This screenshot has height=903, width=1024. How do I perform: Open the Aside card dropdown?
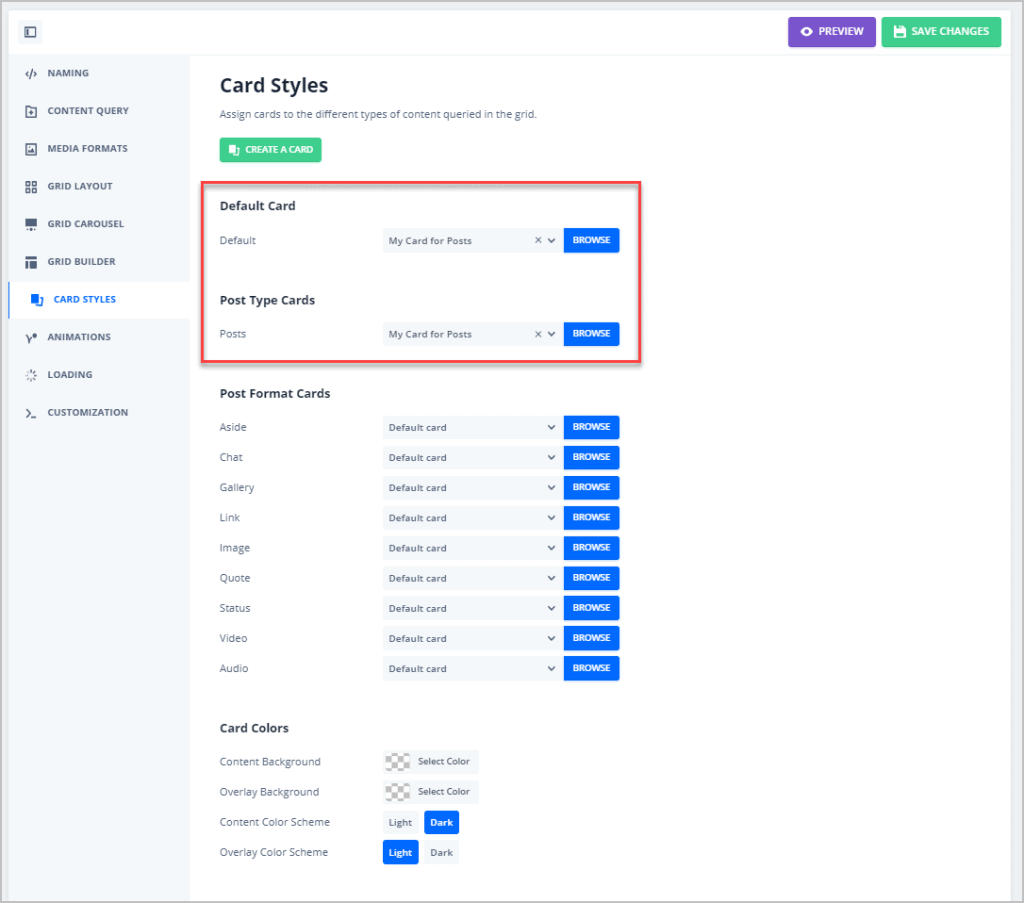pos(470,427)
